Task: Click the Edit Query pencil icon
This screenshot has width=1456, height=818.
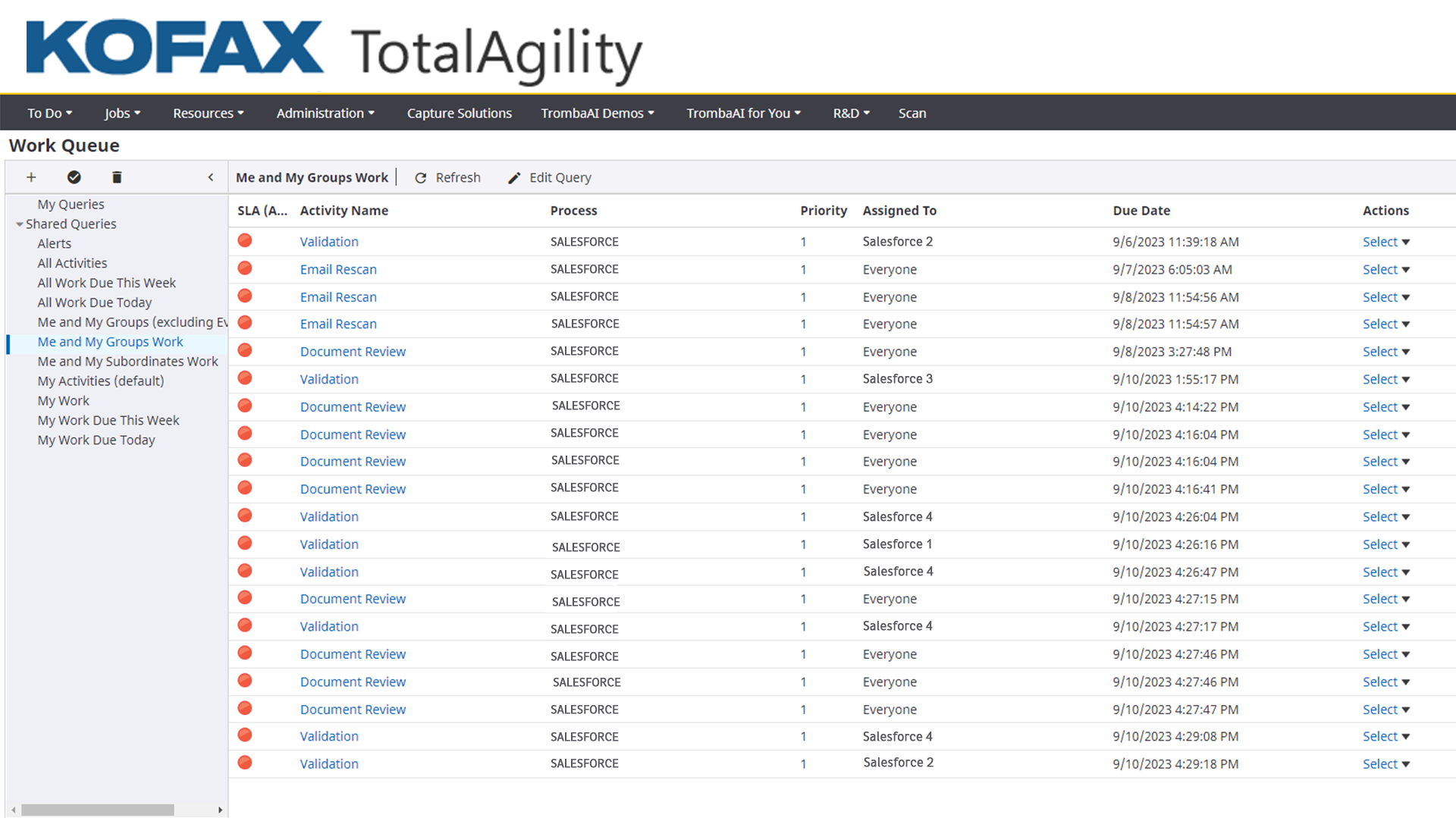Action: [514, 178]
